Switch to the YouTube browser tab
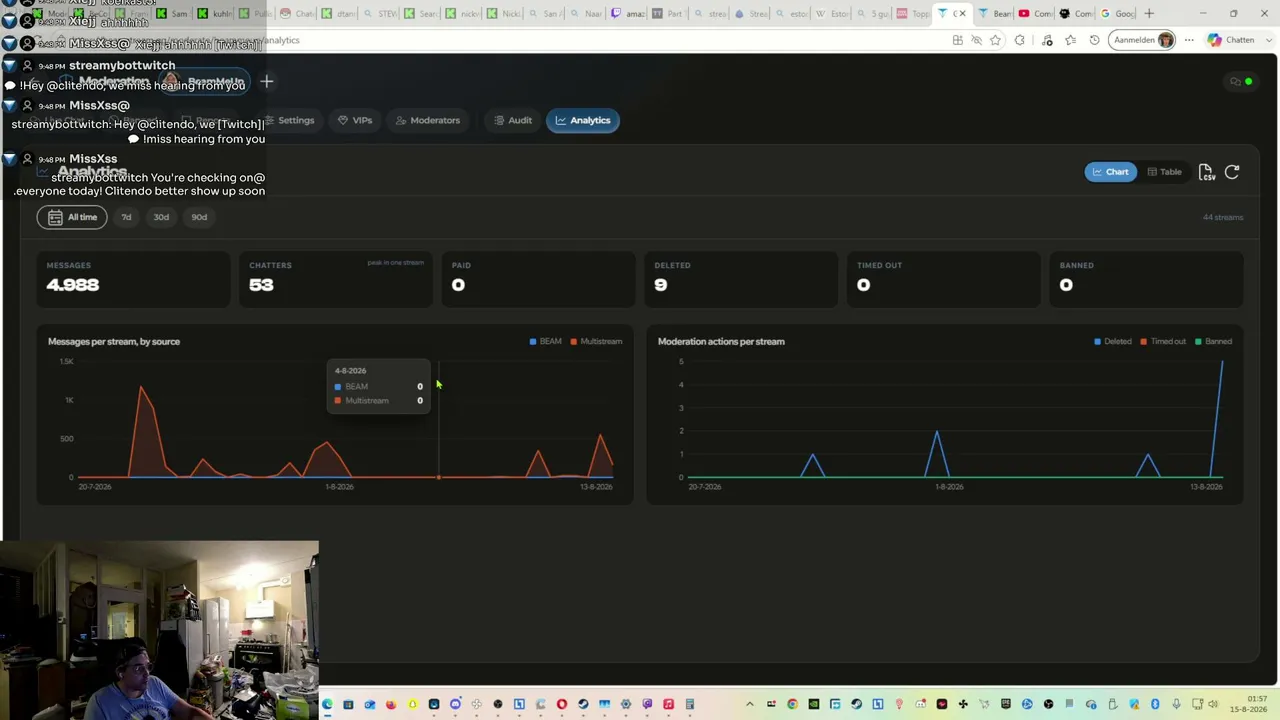Viewport: 1280px width, 720px height. [1037, 14]
